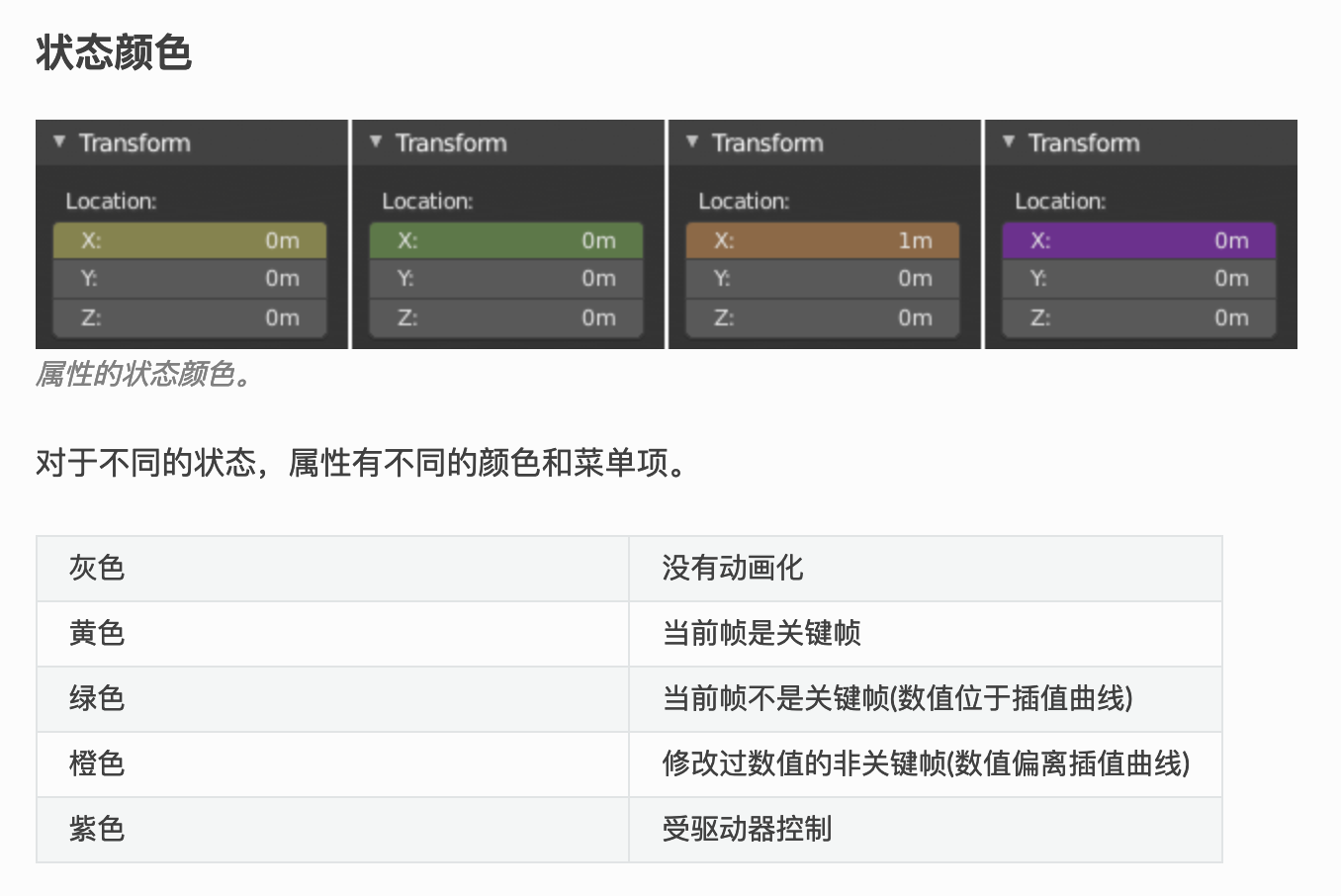This screenshot has height=896, width=1341.
Task: Click Z field below the purple X field
Action: (x=1138, y=317)
